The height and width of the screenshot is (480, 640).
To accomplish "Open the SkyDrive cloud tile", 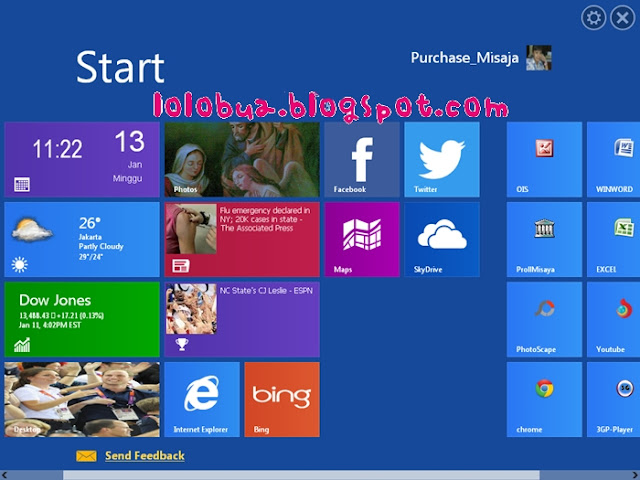I will tap(442, 240).
